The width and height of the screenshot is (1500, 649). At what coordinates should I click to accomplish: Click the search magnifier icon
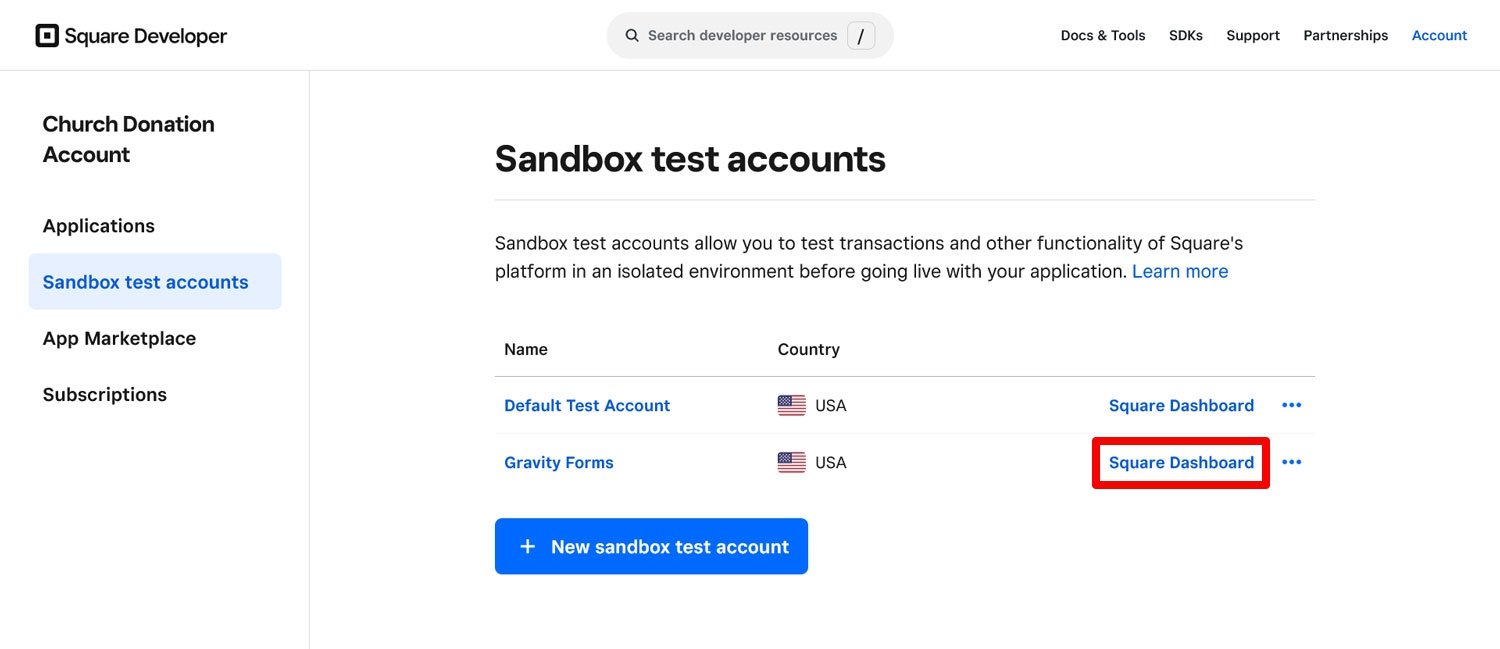[632, 36]
